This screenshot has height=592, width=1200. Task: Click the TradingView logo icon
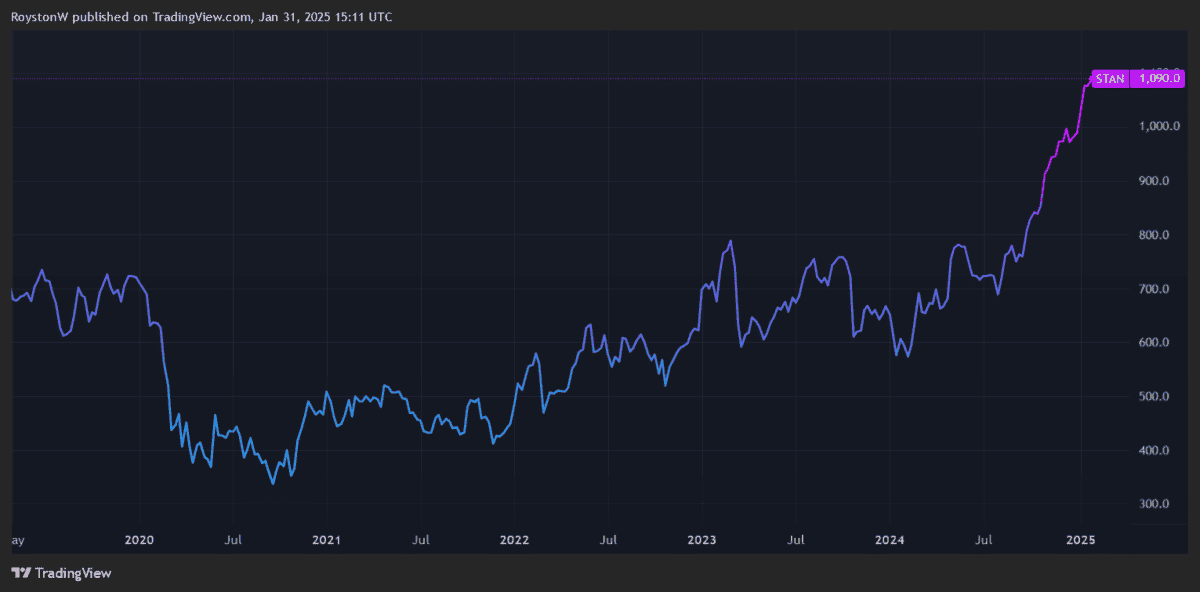tap(20, 573)
